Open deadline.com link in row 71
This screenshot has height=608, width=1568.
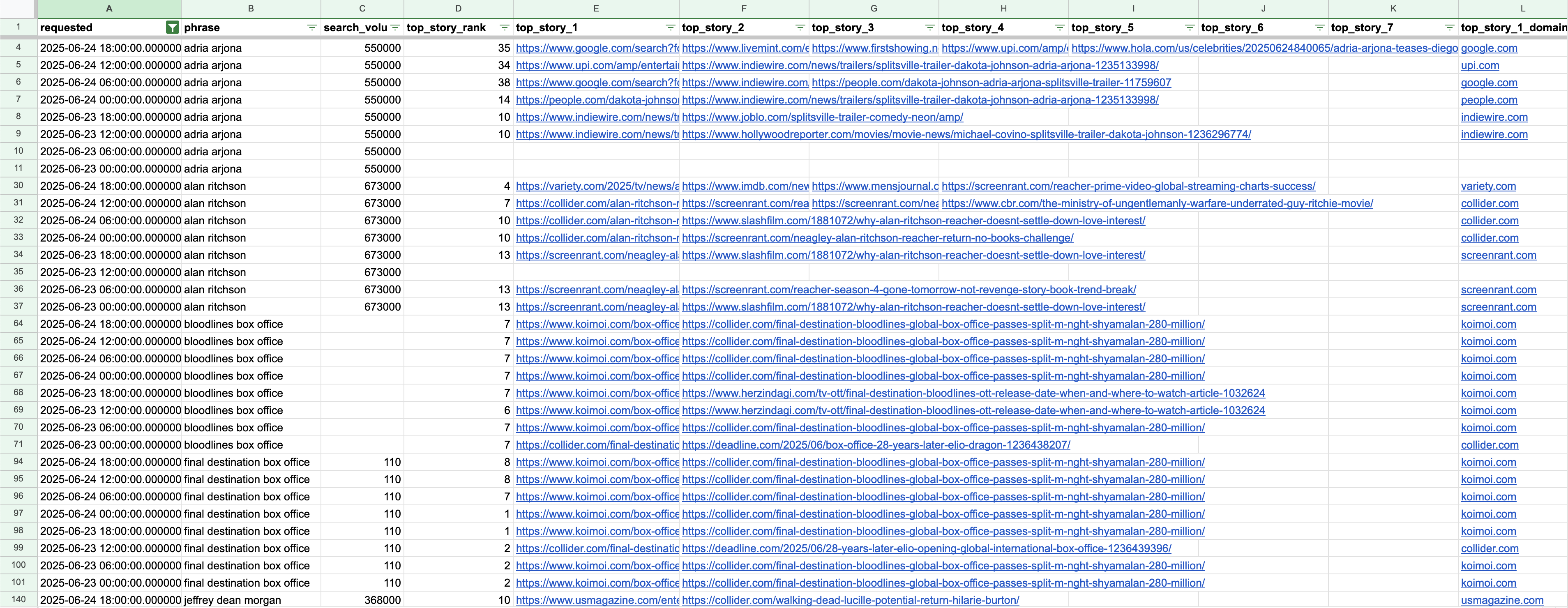point(876,445)
